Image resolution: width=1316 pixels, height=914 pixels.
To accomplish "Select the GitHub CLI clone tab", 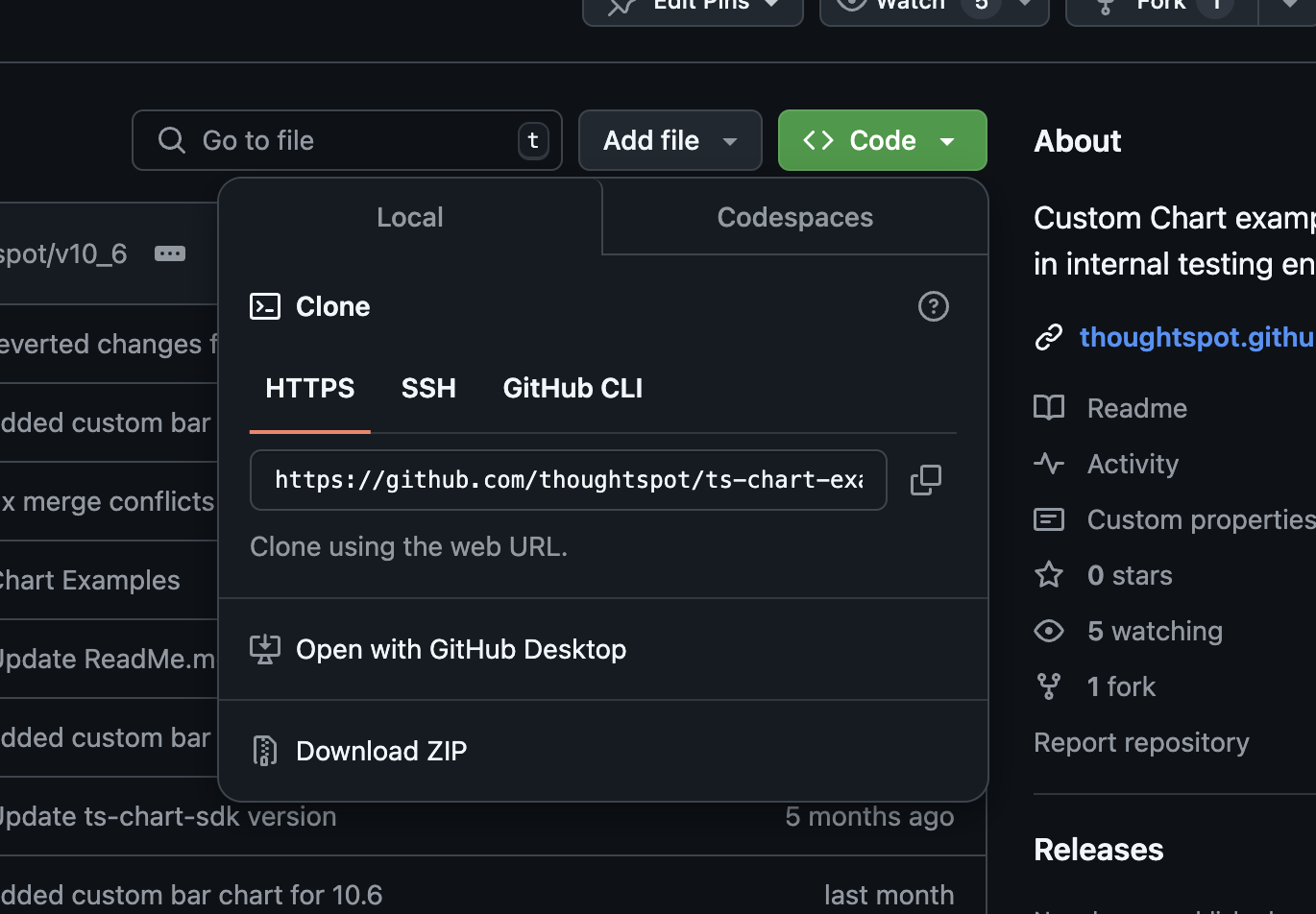I will pos(573,389).
